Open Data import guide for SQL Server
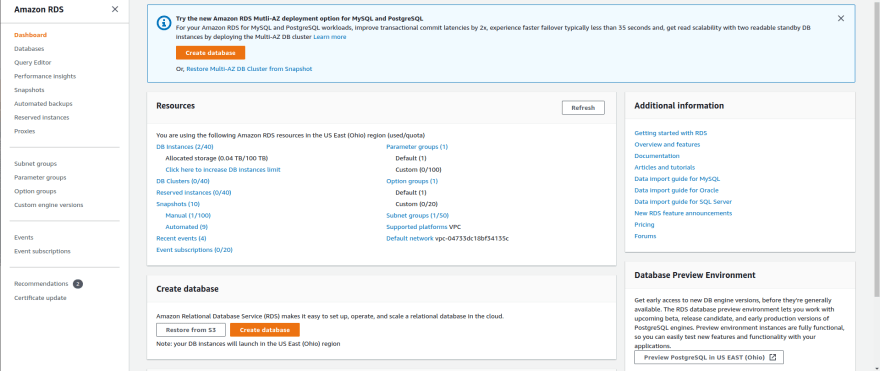This screenshot has height=371, width=880. [x=683, y=202]
